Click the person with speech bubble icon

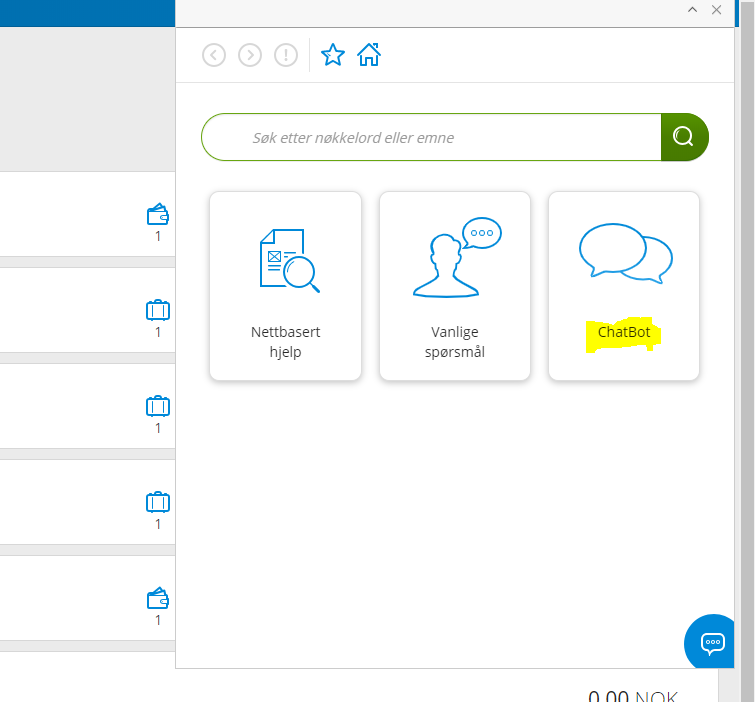pyautogui.click(x=457, y=257)
